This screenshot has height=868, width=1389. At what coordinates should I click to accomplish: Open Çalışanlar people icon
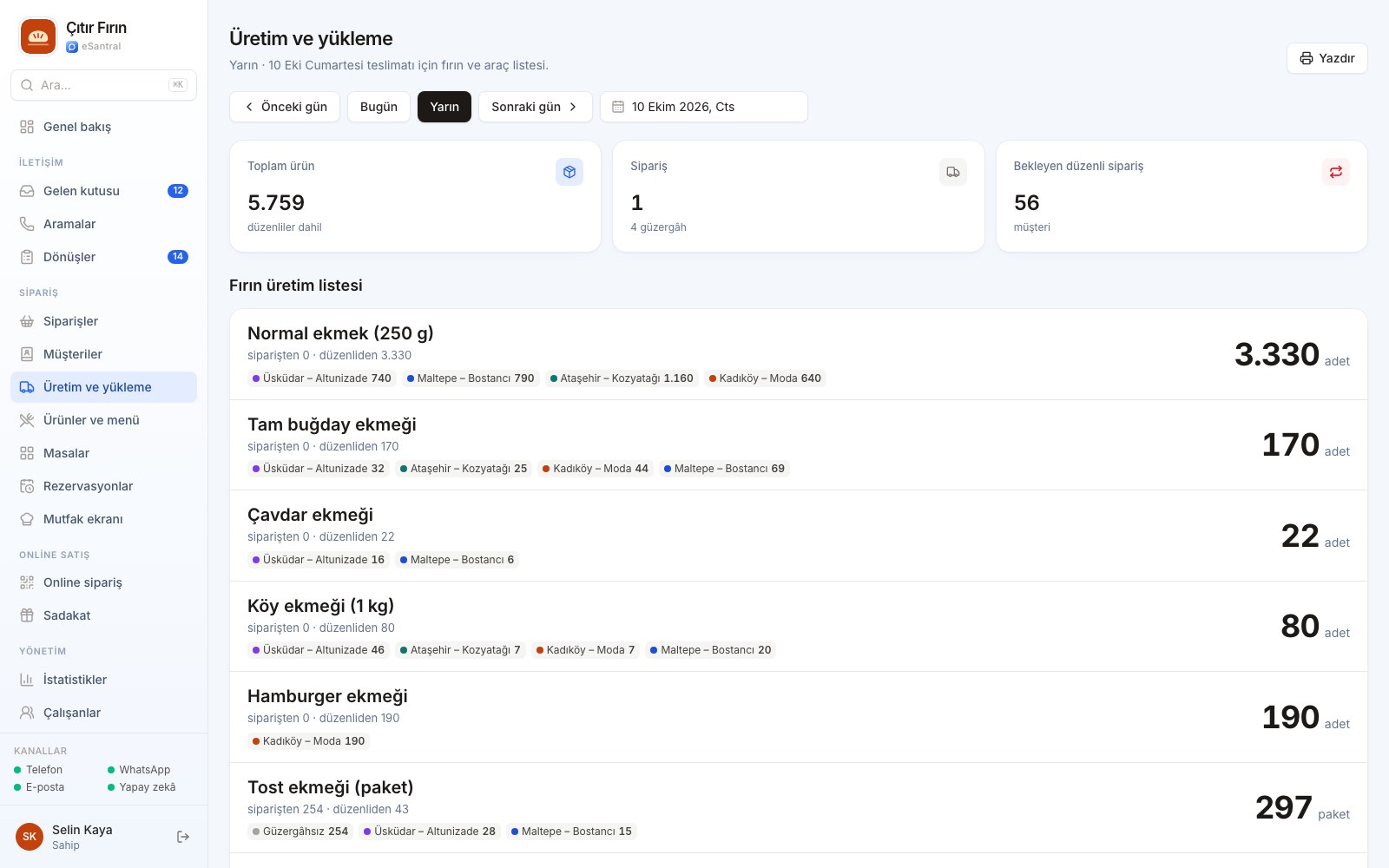(27, 713)
